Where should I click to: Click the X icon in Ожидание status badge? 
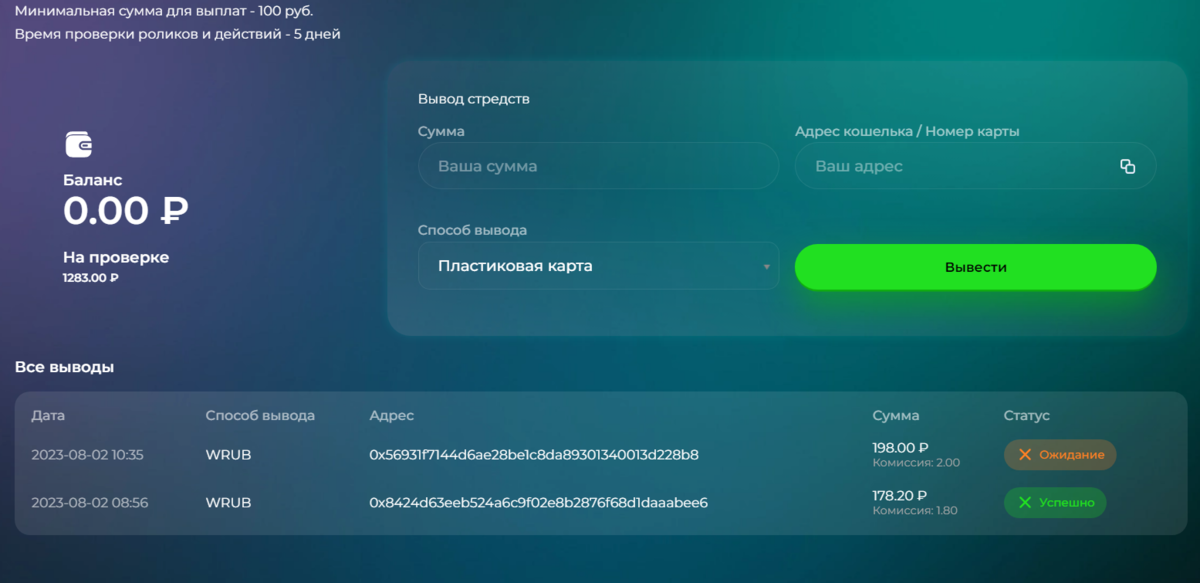pyautogui.click(x=1025, y=455)
